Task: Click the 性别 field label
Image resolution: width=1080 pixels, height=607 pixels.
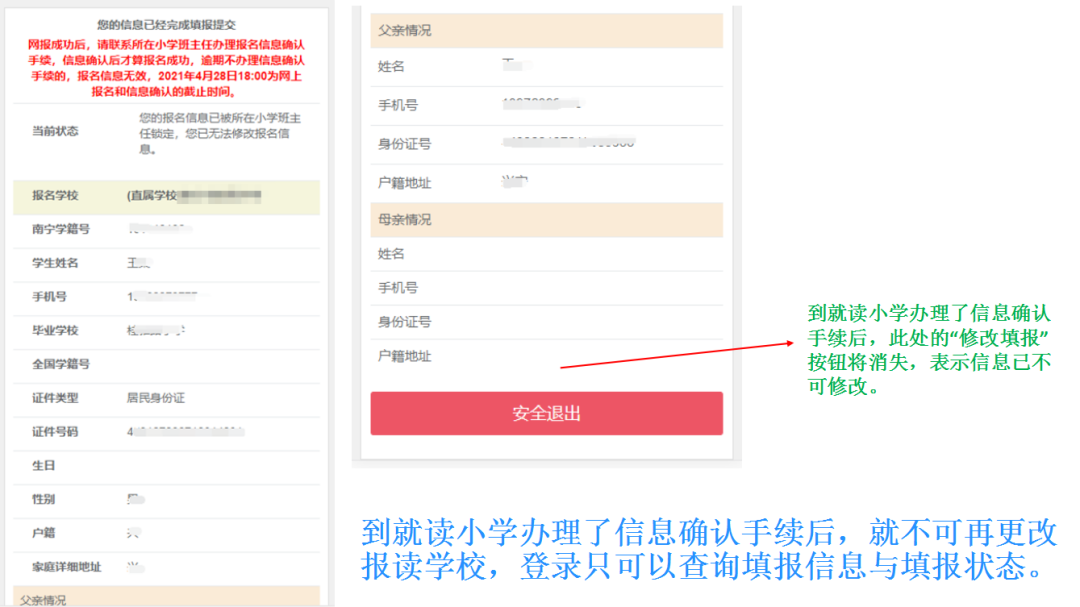Action: [44, 499]
